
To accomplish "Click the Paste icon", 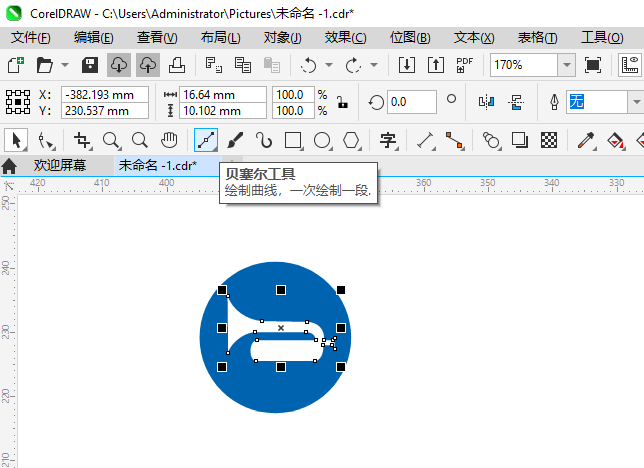I will click(271, 65).
